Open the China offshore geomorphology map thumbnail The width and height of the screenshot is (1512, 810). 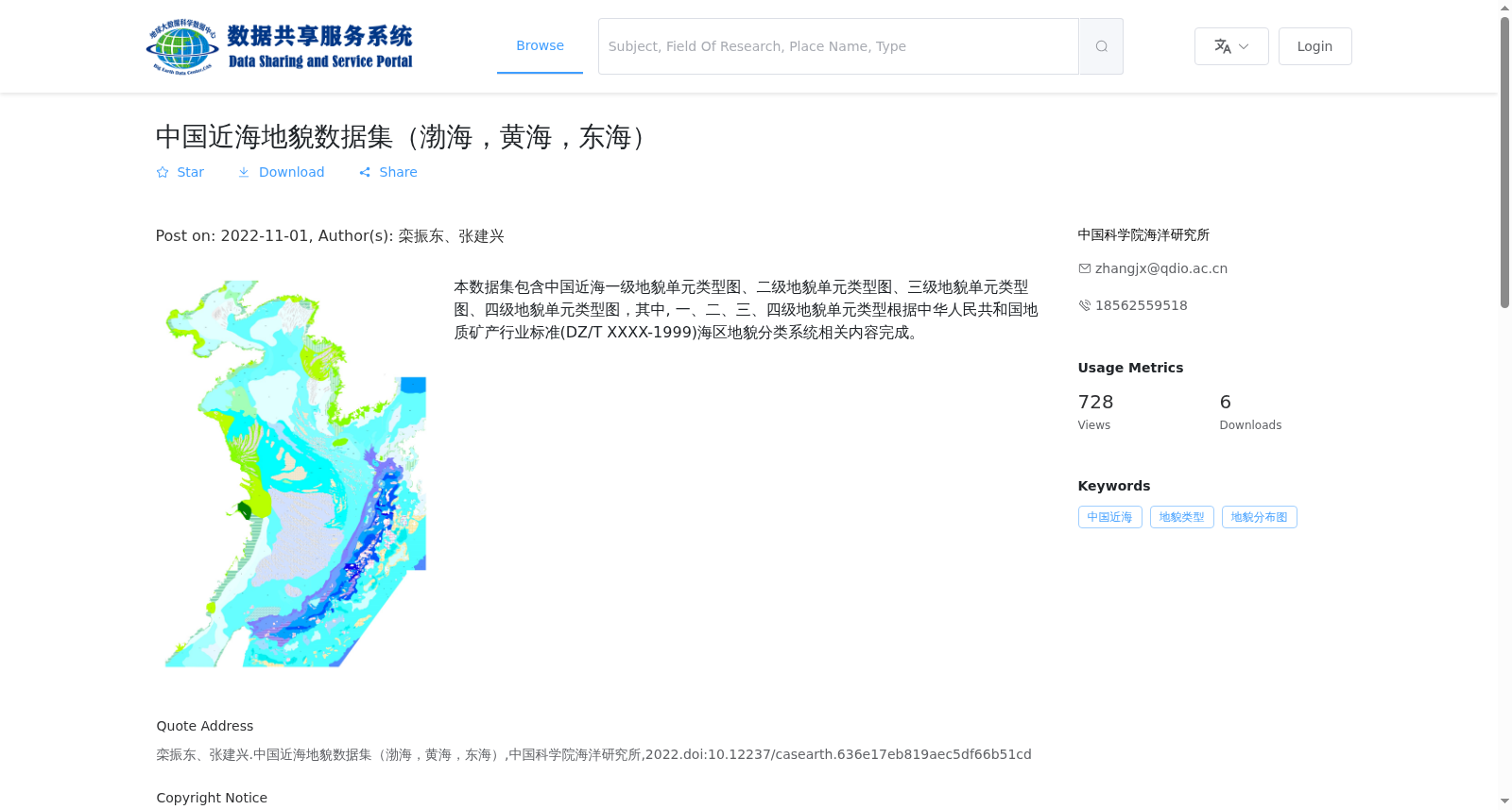tap(295, 473)
